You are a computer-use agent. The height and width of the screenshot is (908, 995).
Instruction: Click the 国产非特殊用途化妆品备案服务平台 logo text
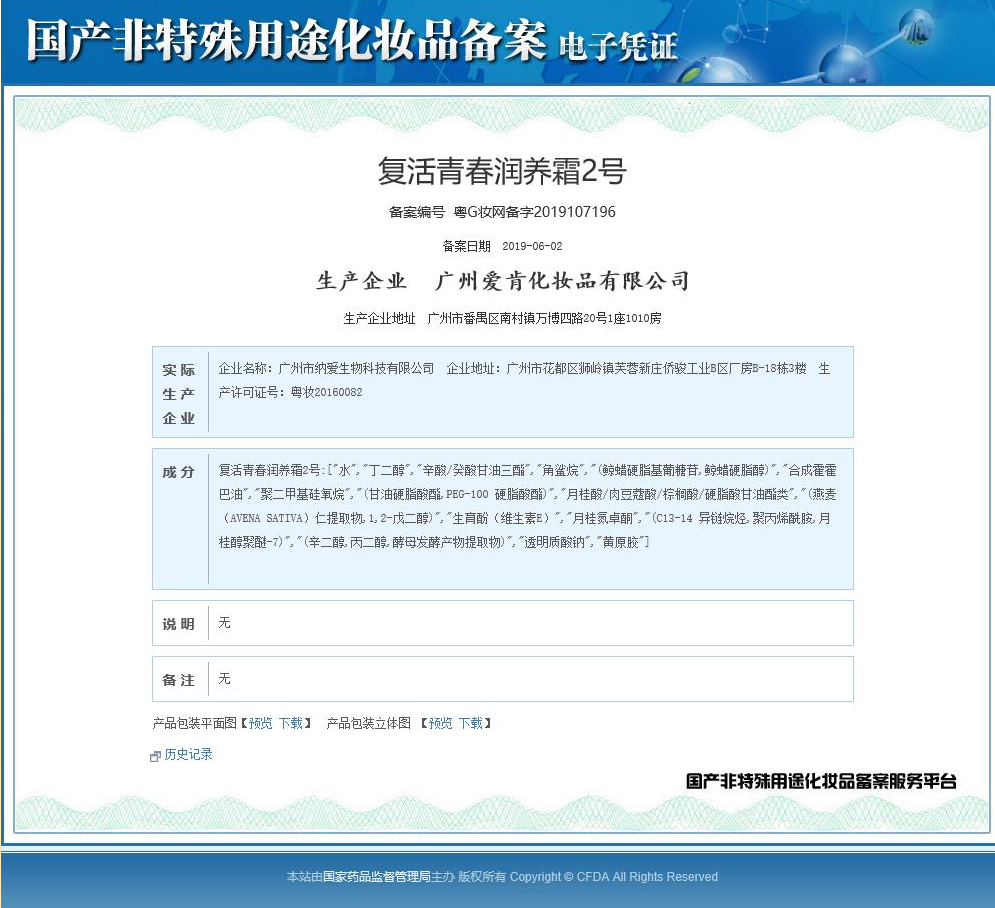click(821, 781)
